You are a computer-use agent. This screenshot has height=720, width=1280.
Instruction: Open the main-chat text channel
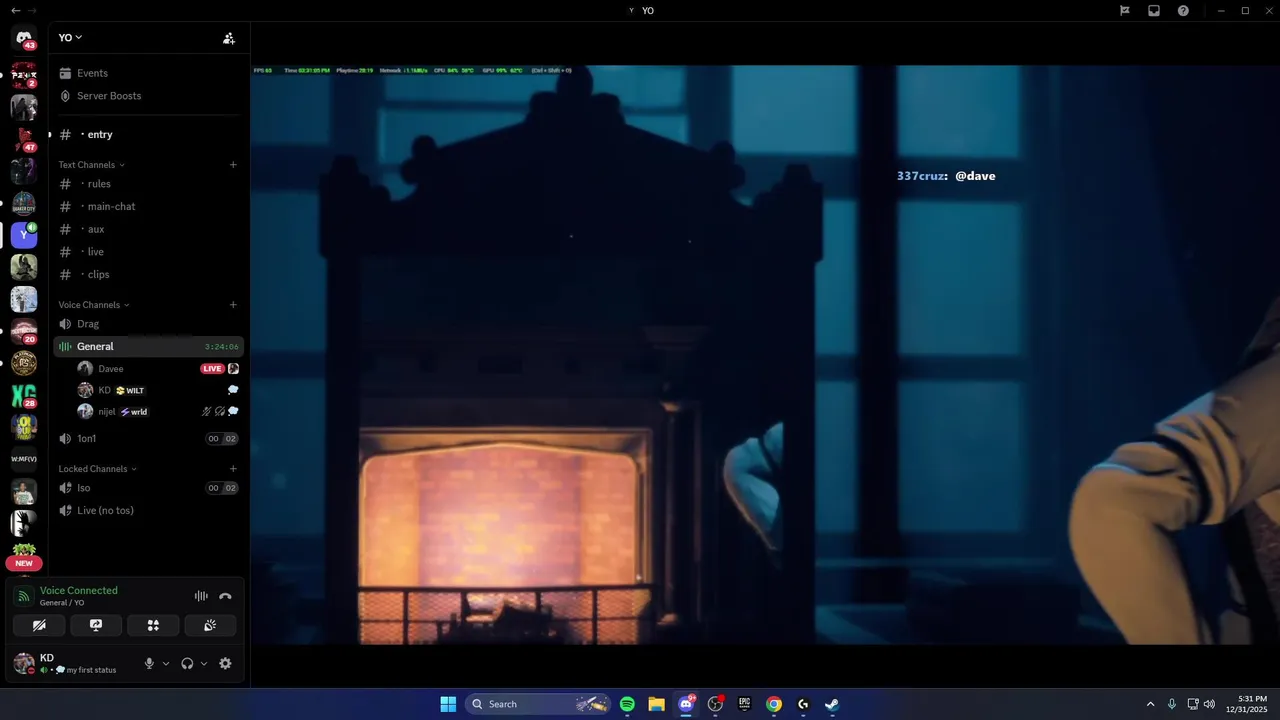(x=148, y=206)
